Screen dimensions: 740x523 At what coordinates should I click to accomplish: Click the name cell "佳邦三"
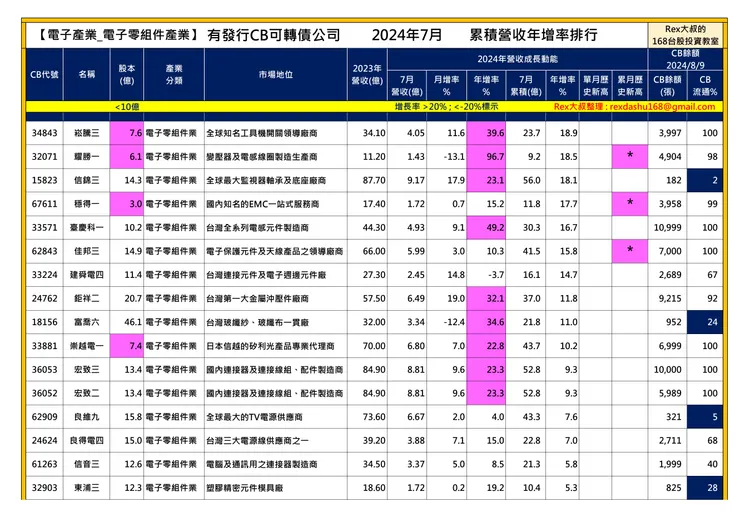(87, 251)
